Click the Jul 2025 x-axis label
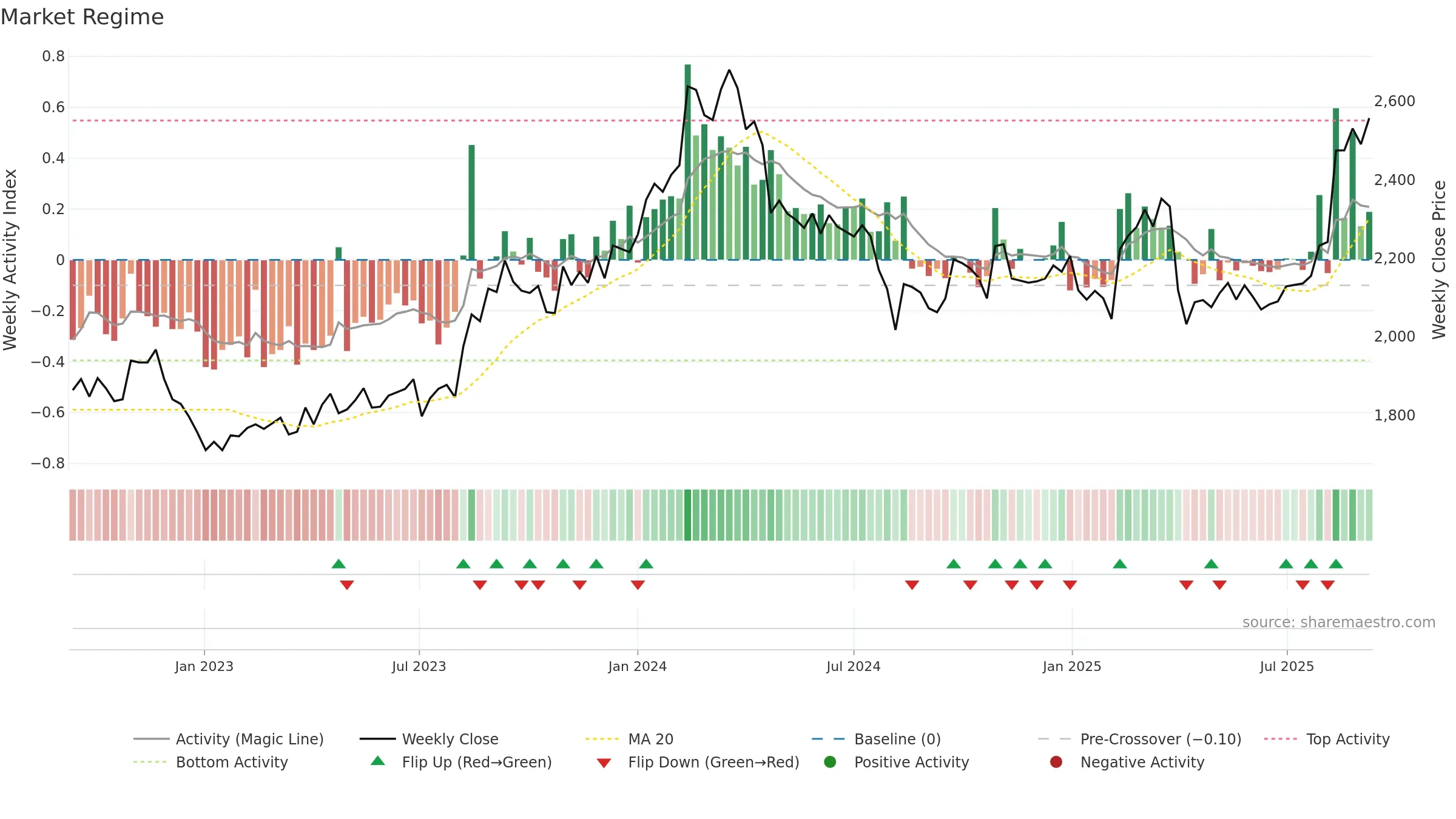Image resolution: width=1456 pixels, height=819 pixels. (x=1287, y=667)
